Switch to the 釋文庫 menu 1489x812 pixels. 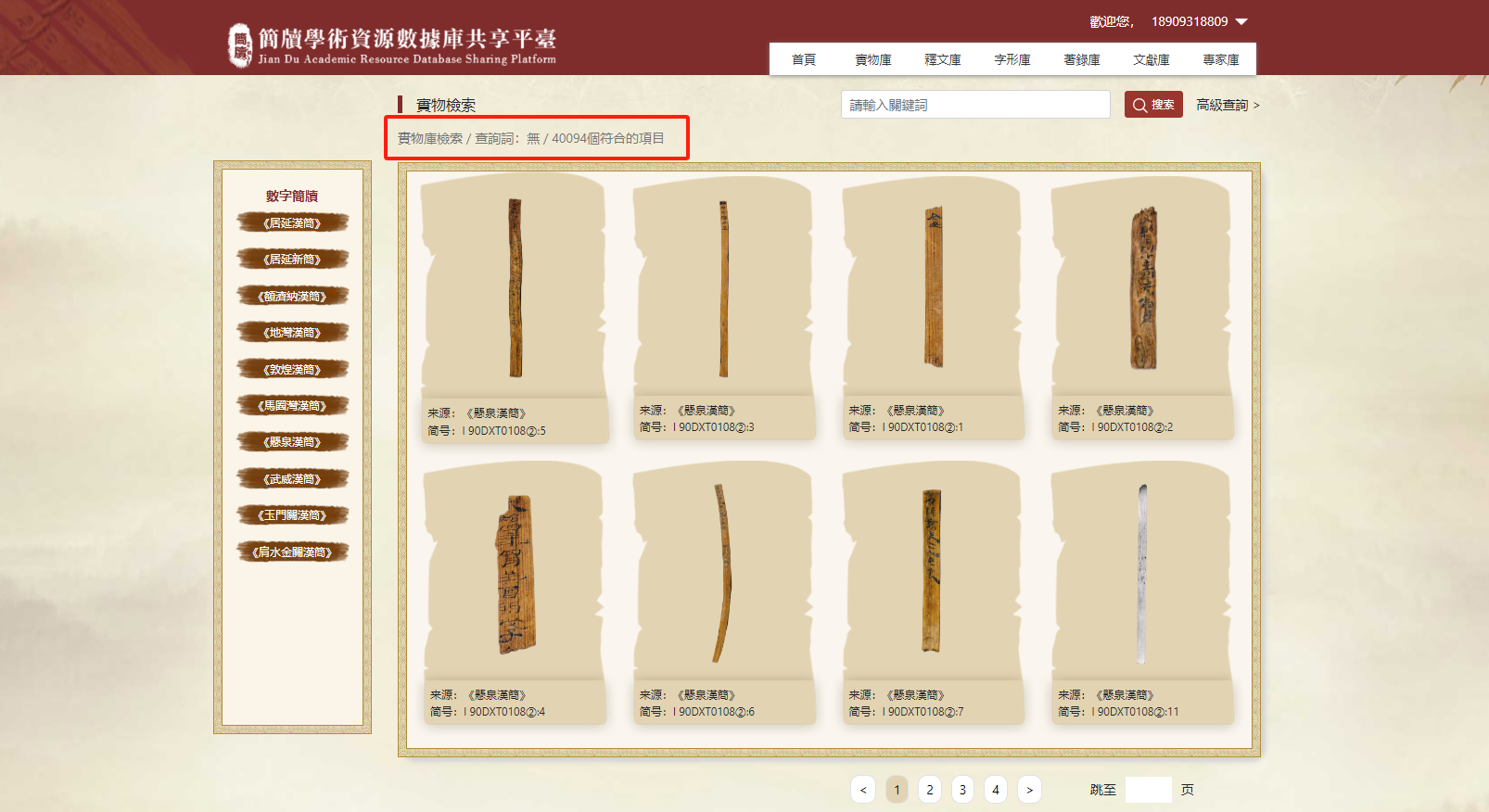click(x=942, y=59)
